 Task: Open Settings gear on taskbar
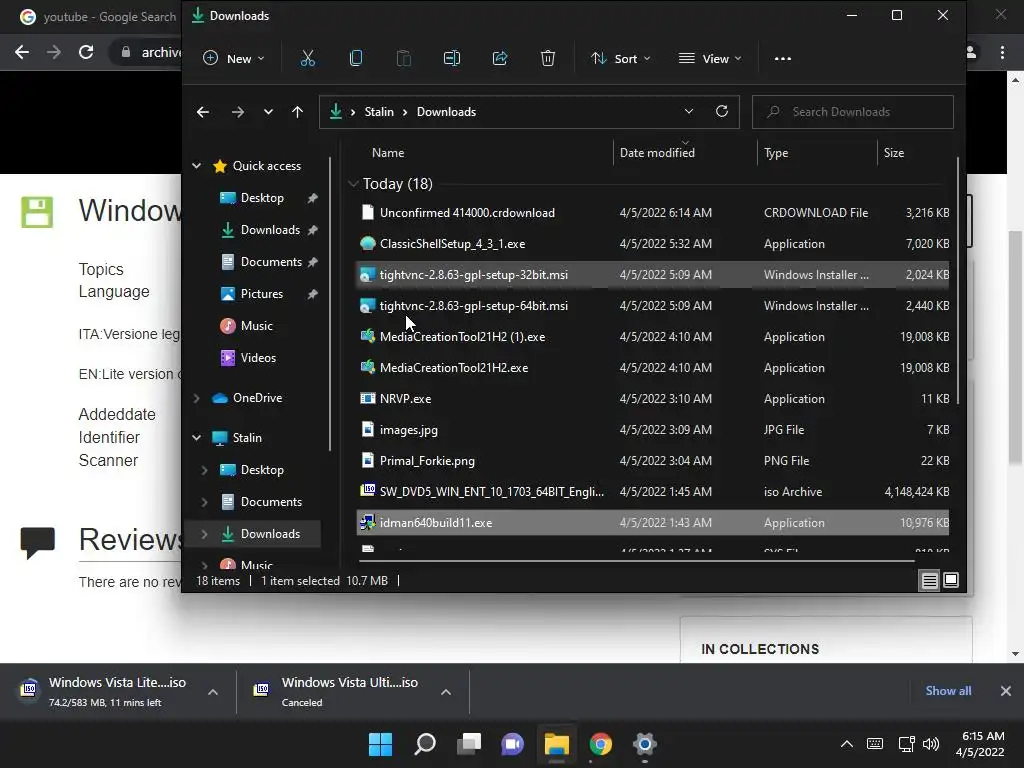click(x=645, y=744)
